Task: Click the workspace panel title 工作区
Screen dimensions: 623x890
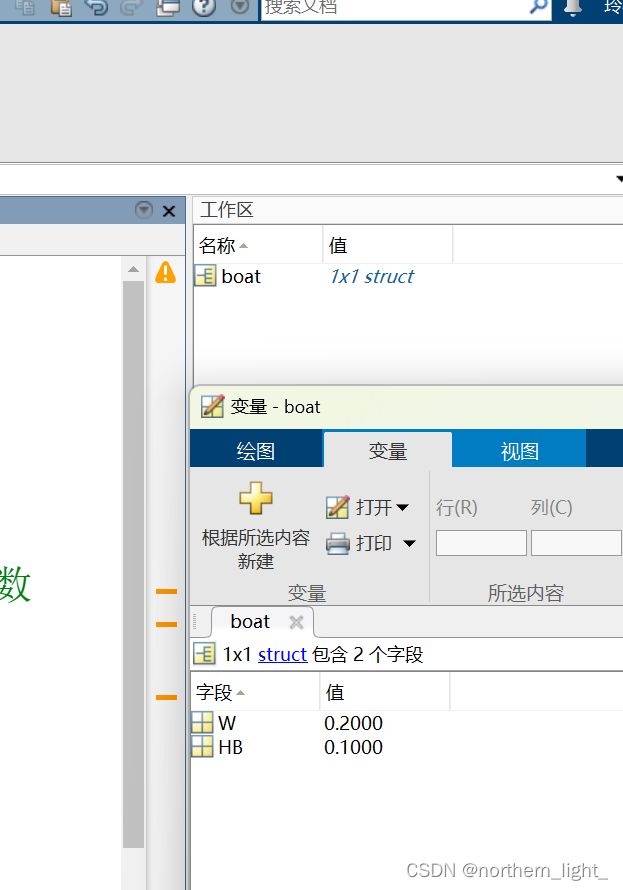Action: pos(226,209)
